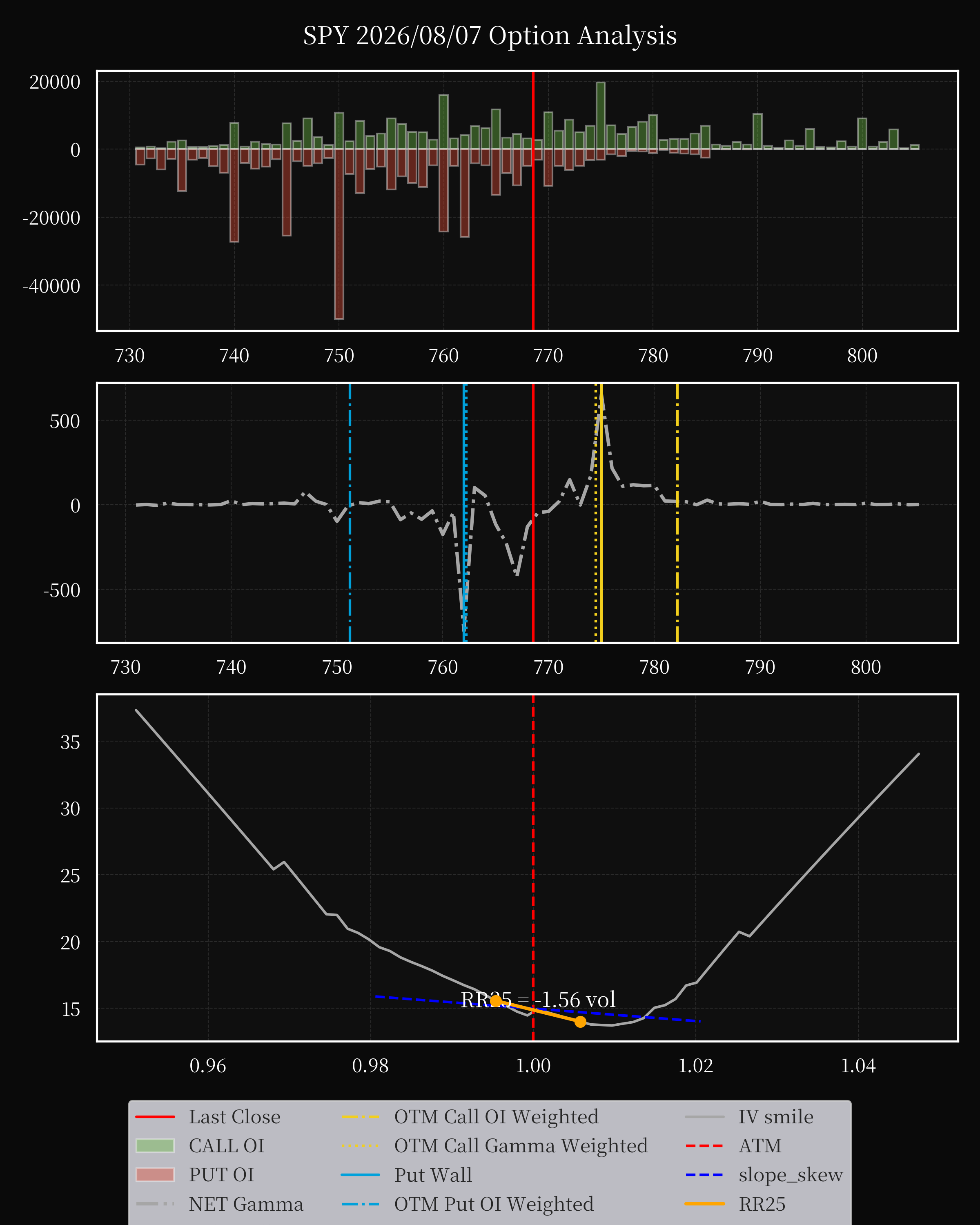Click the tallest call OI bar at 775
980x1225 pixels.
coord(601,116)
